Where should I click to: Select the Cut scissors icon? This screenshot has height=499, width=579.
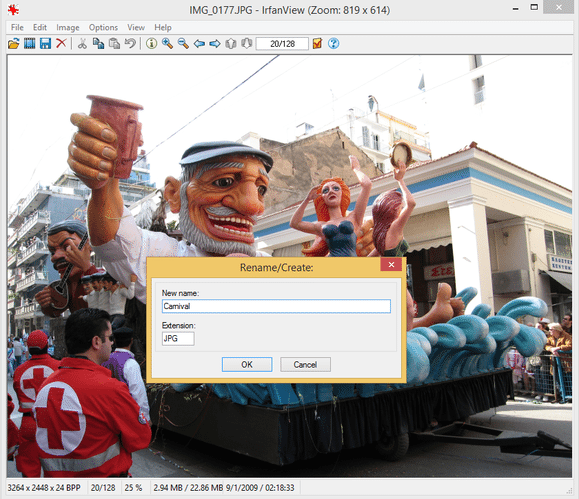[x=82, y=44]
